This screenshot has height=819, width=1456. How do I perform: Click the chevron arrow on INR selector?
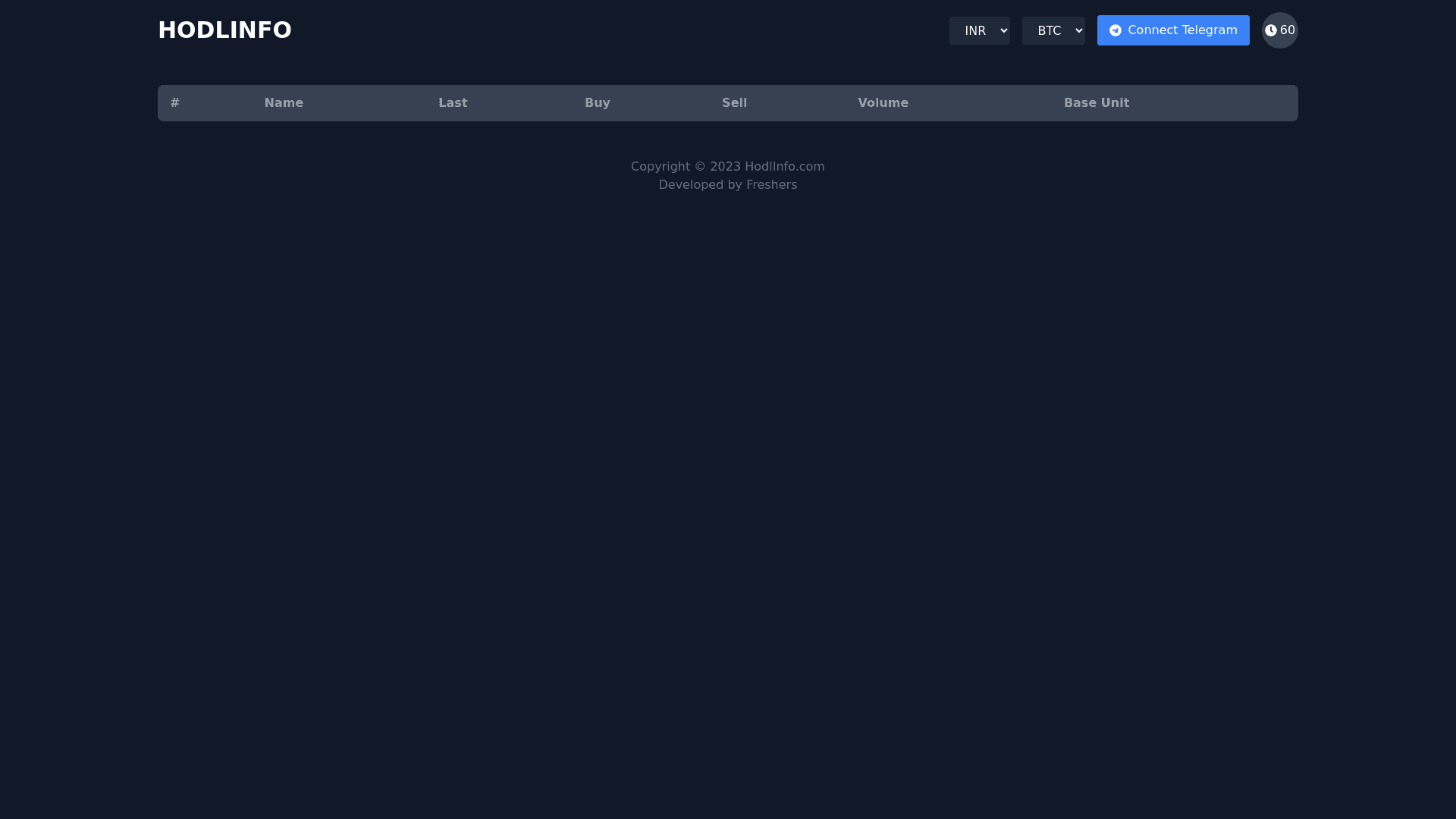pos(1004,30)
